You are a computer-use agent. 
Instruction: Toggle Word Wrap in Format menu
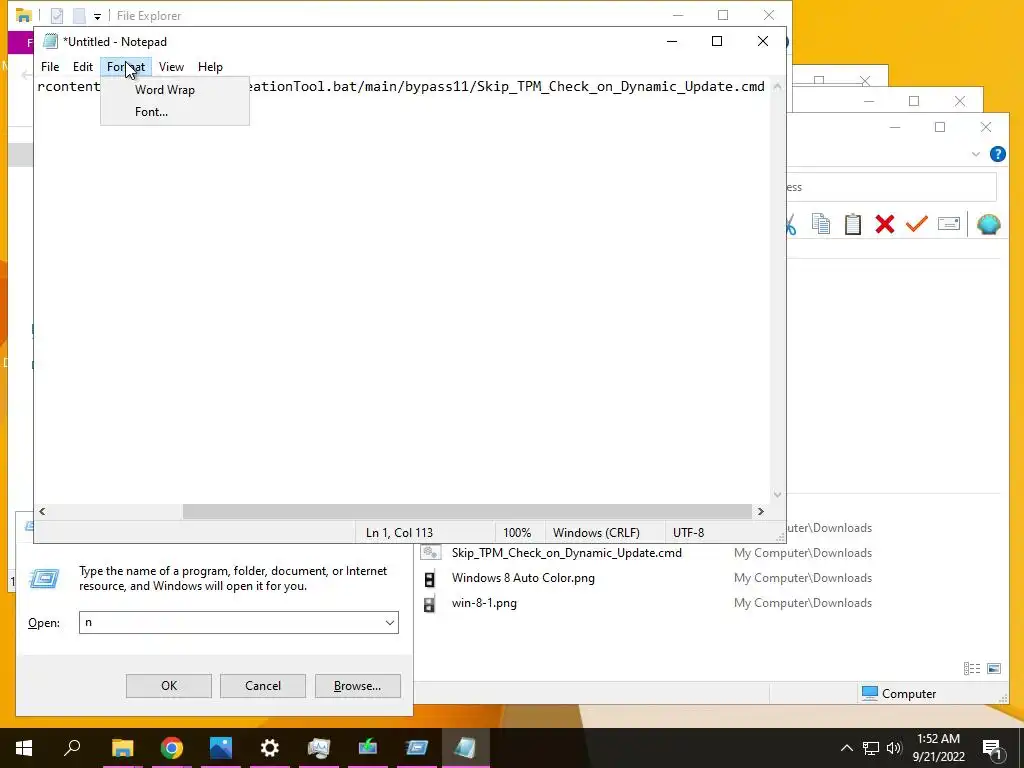click(x=165, y=90)
